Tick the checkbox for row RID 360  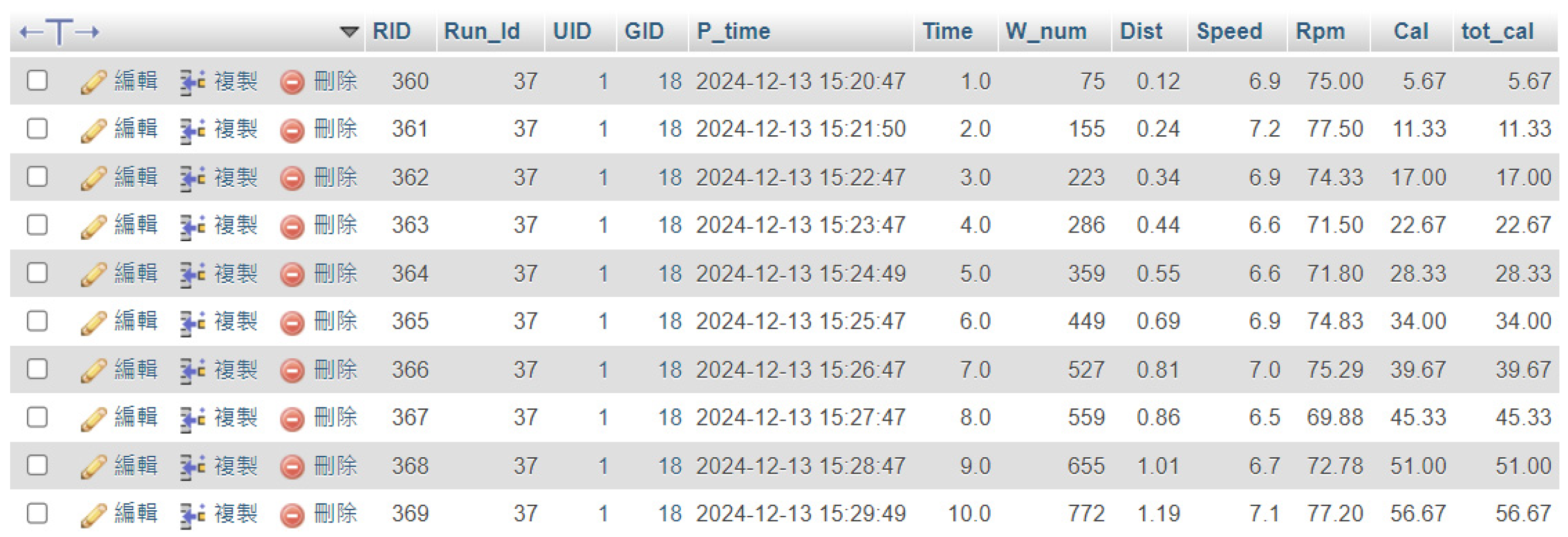coord(38,80)
